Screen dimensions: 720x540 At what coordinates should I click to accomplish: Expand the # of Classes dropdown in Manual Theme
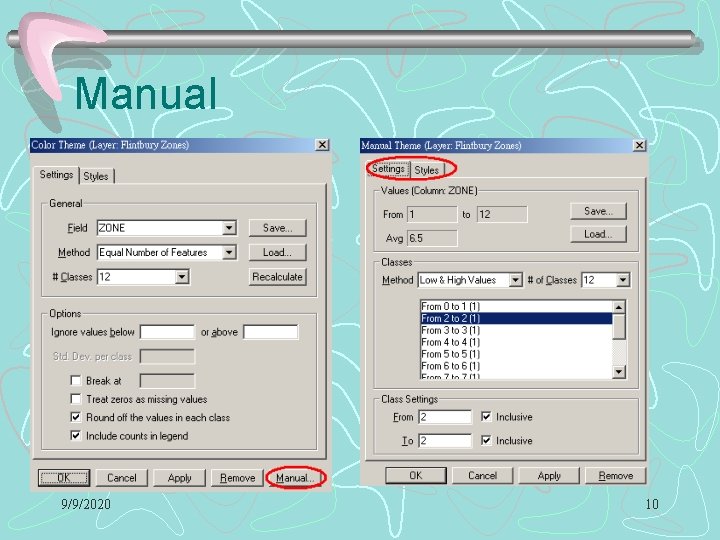pos(623,280)
